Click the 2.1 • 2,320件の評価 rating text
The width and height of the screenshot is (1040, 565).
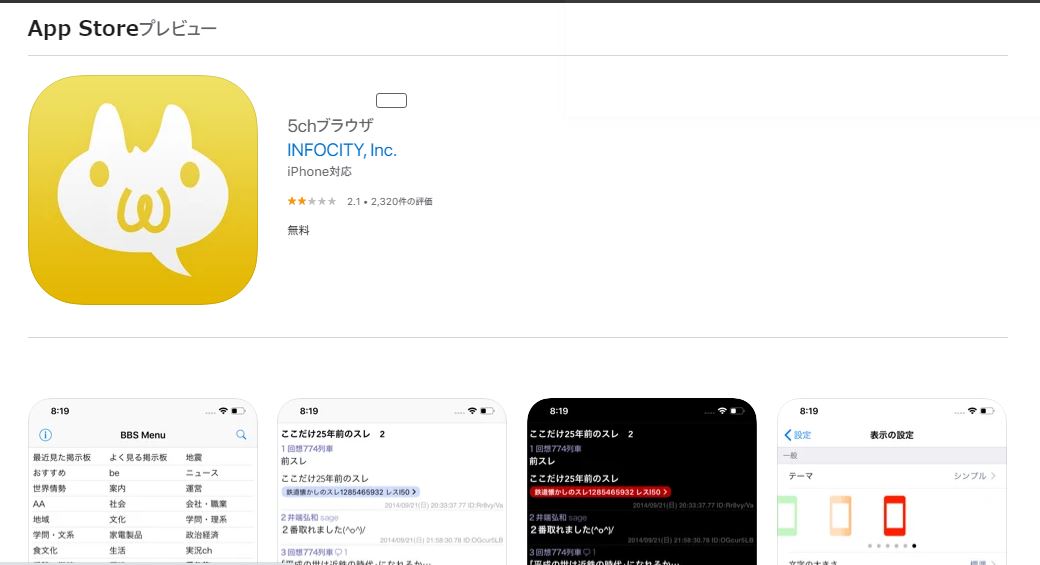389,202
